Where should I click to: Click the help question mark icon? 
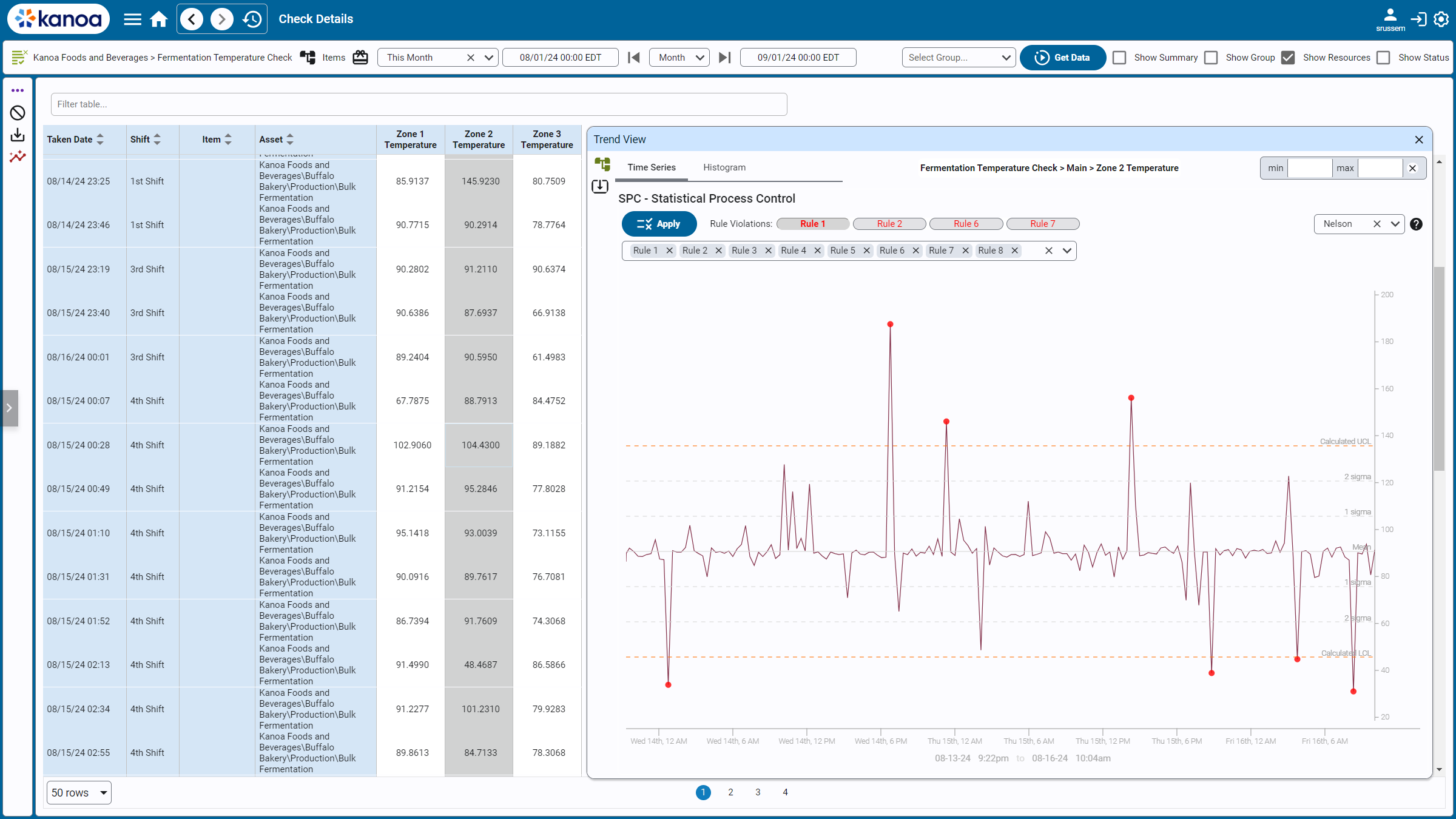(x=1416, y=224)
